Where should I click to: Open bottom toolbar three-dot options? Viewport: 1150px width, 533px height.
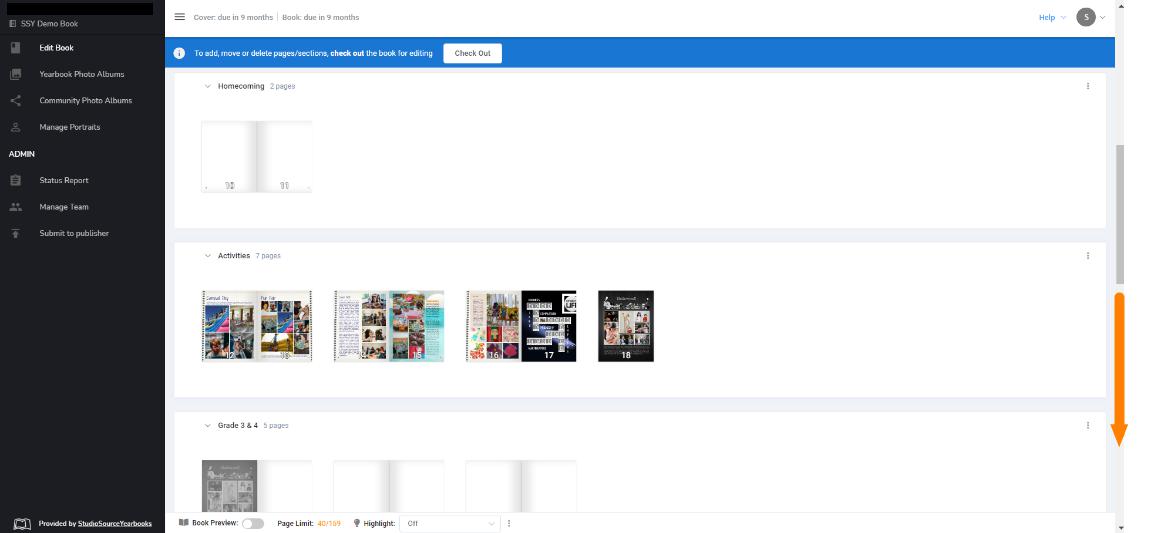(x=509, y=523)
